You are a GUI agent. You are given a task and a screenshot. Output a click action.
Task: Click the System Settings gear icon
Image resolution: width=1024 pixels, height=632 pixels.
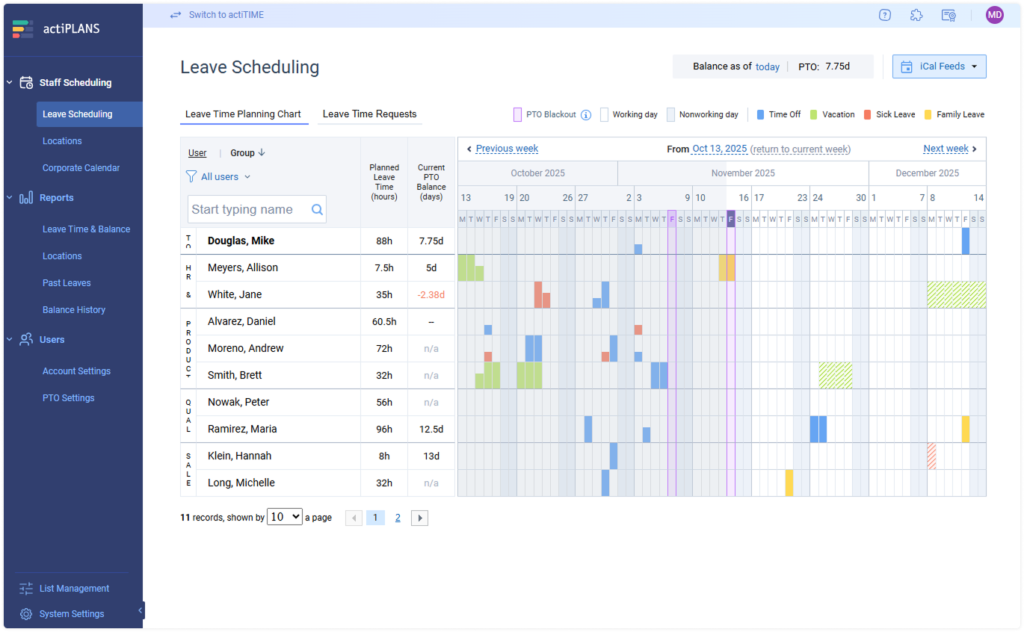point(26,614)
